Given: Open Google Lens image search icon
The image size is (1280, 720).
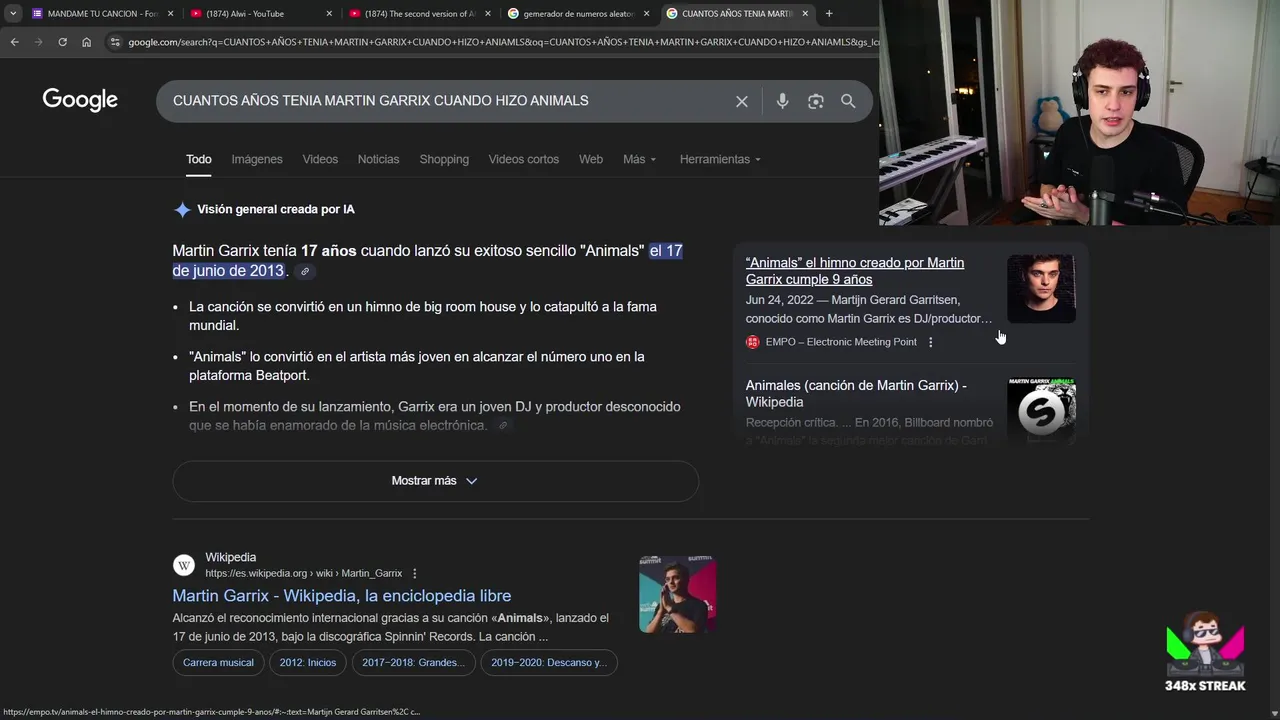Looking at the screenshot, I should tap(816, 101).
